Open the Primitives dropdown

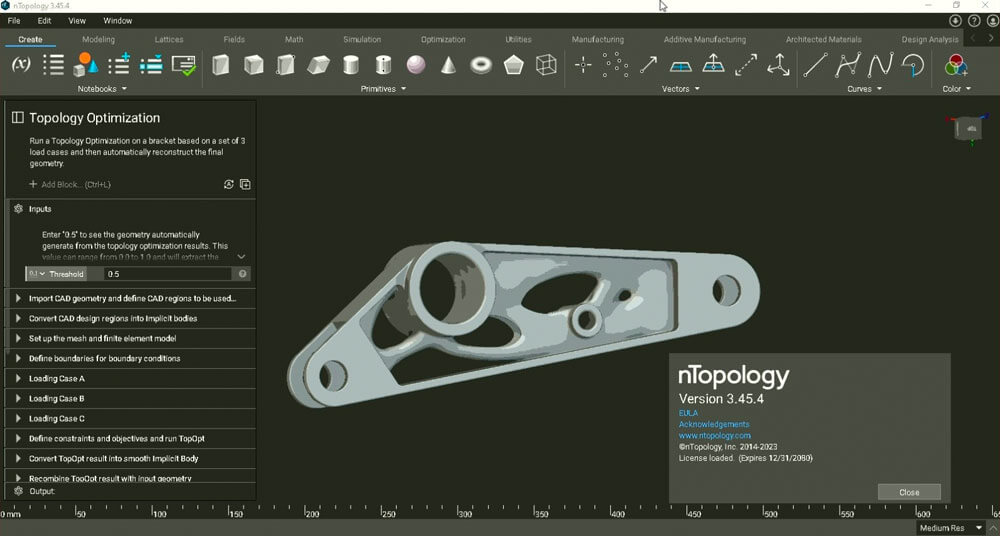[383, 89]
